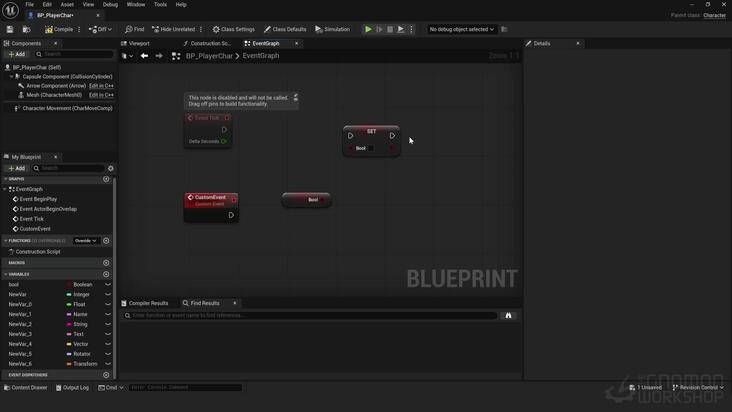Open the Compile options three-dot menu

pyautogui.click(x=79, y=29)
